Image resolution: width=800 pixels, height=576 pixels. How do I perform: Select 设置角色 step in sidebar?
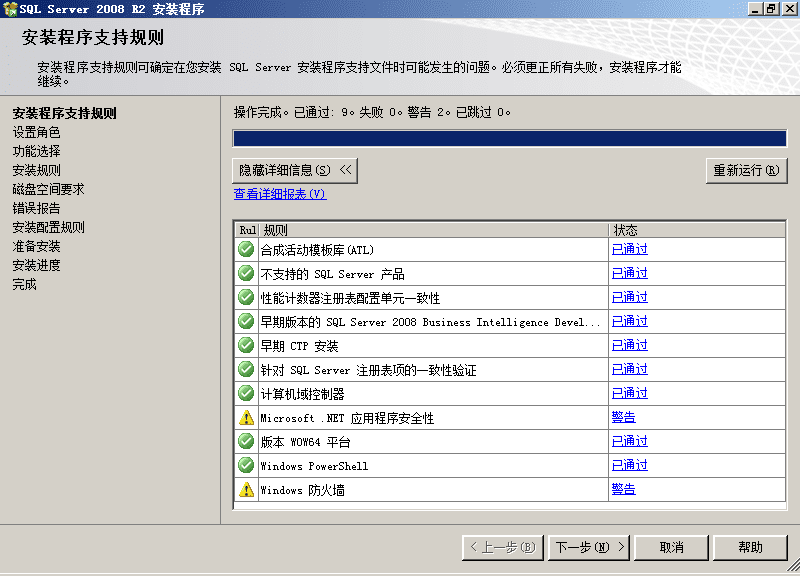(x=36, y=133)
